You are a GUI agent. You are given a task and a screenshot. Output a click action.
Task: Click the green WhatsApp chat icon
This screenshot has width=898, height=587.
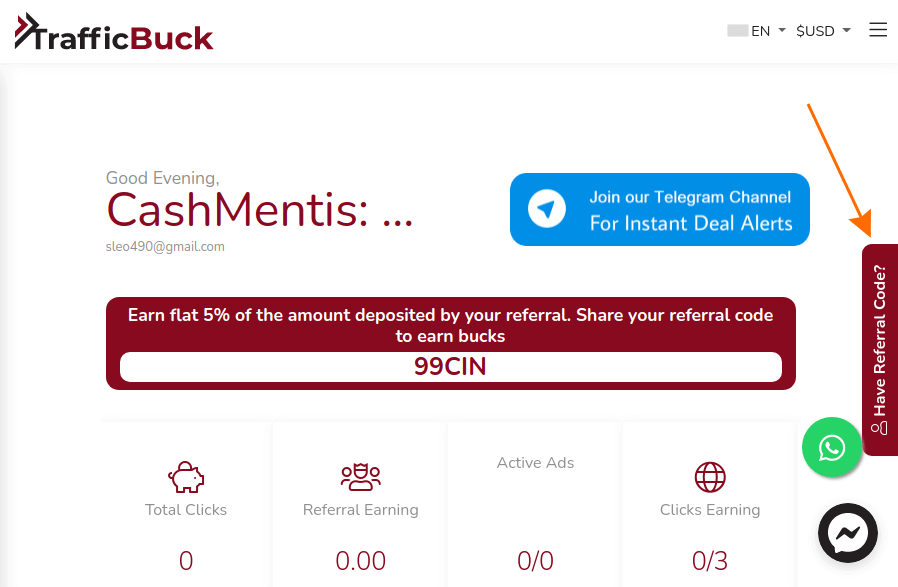click(832, 447)
